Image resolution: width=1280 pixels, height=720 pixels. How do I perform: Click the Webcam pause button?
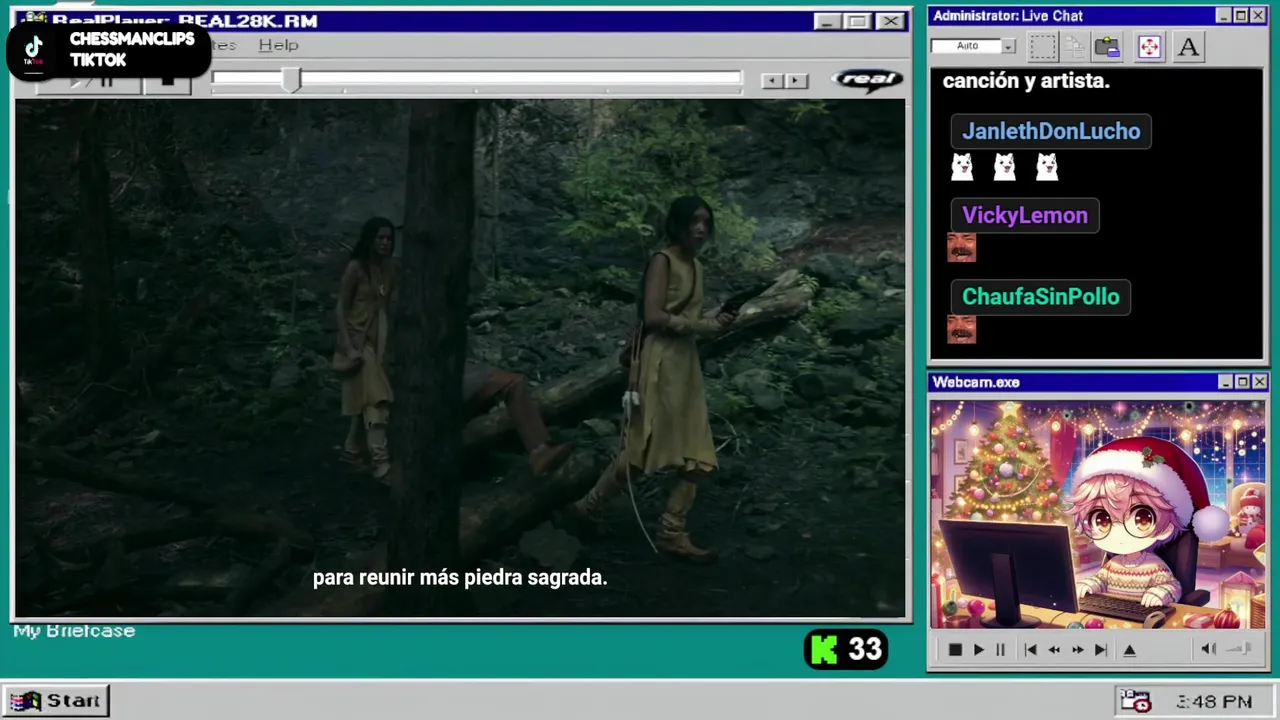(1000, 650)
